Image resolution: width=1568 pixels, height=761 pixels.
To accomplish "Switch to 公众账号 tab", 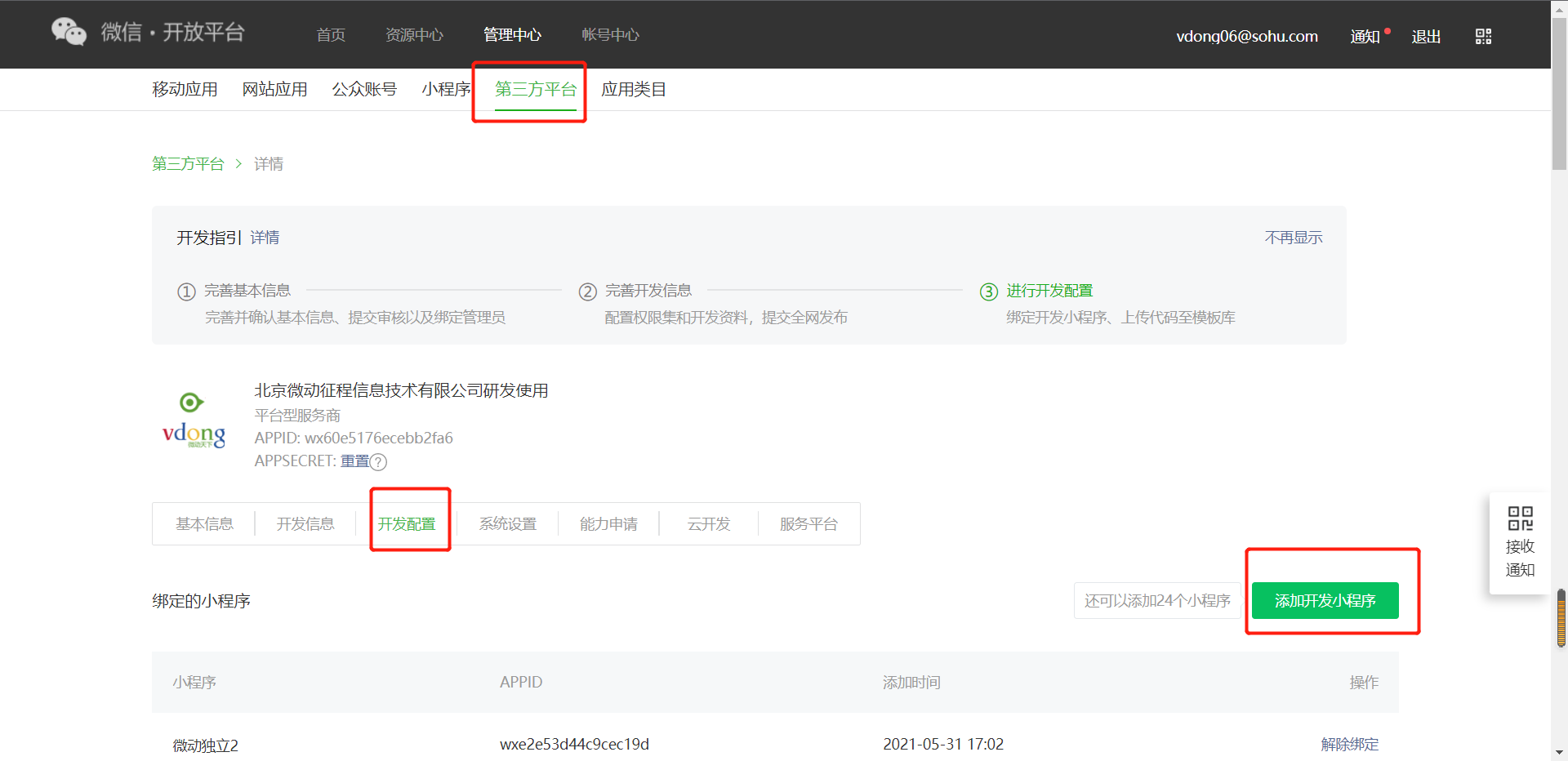I will [x=364, y=89].
